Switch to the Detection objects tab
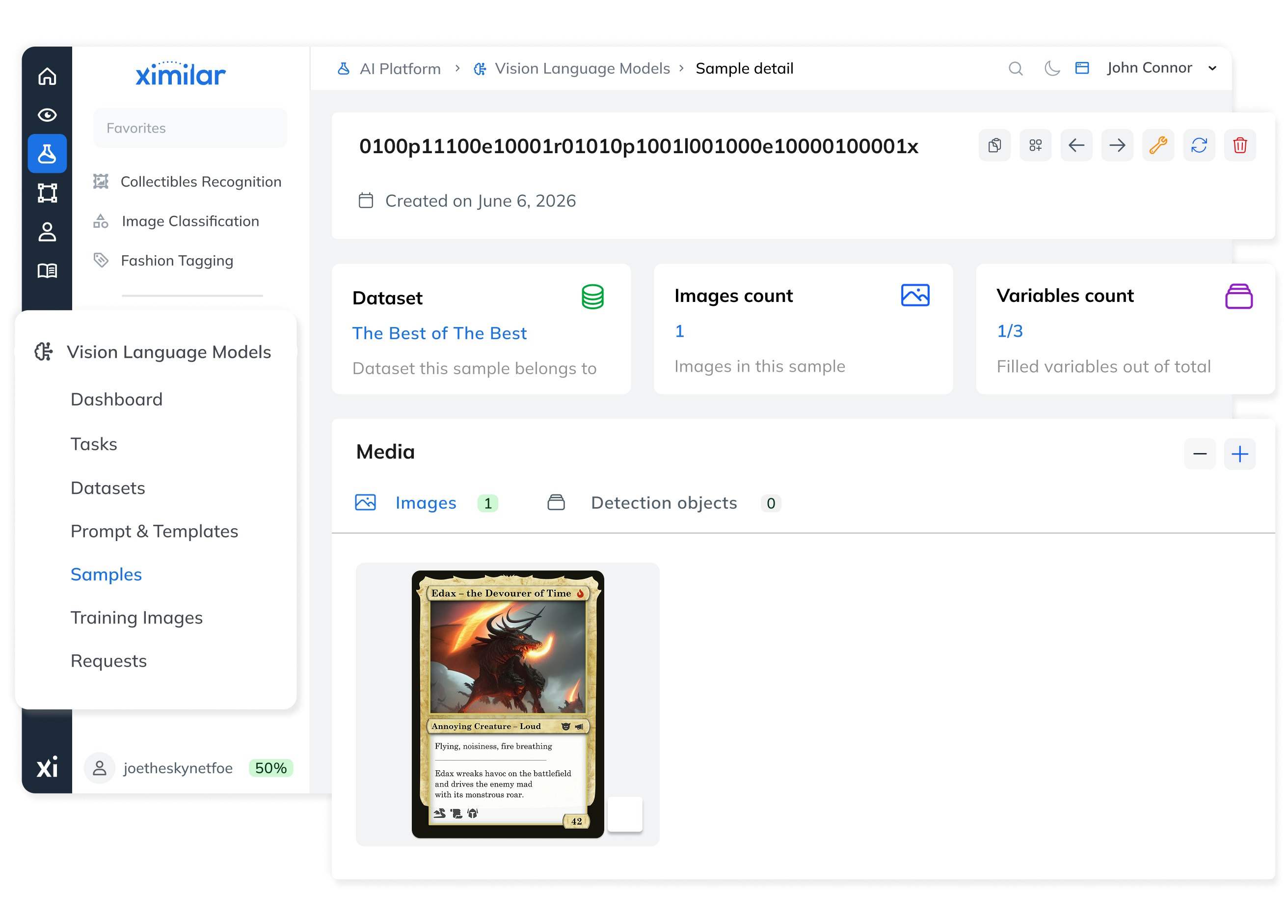Screen dimensions: 1288x924 [664, 503]
